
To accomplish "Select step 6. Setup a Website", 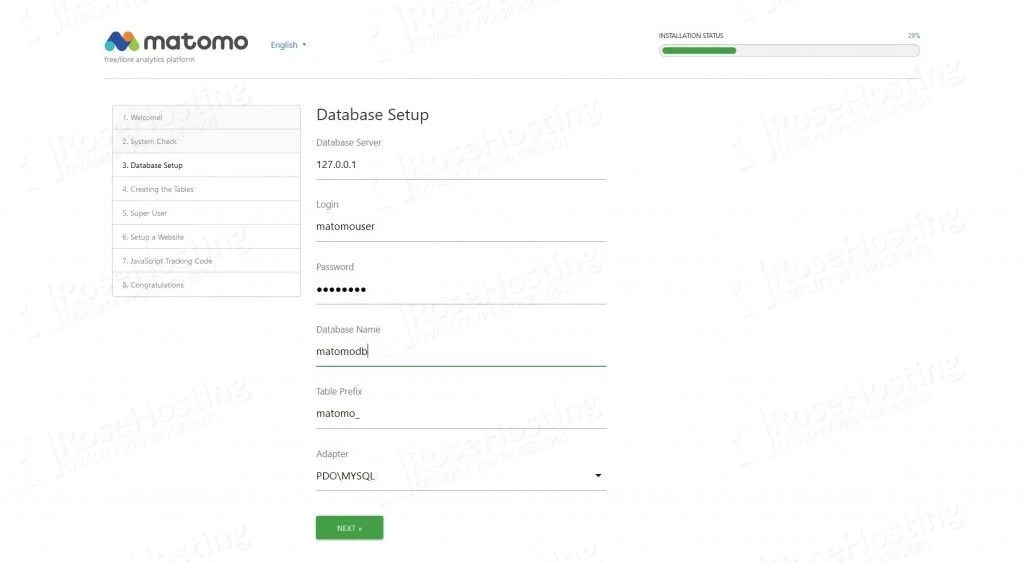I will point(206,237).
